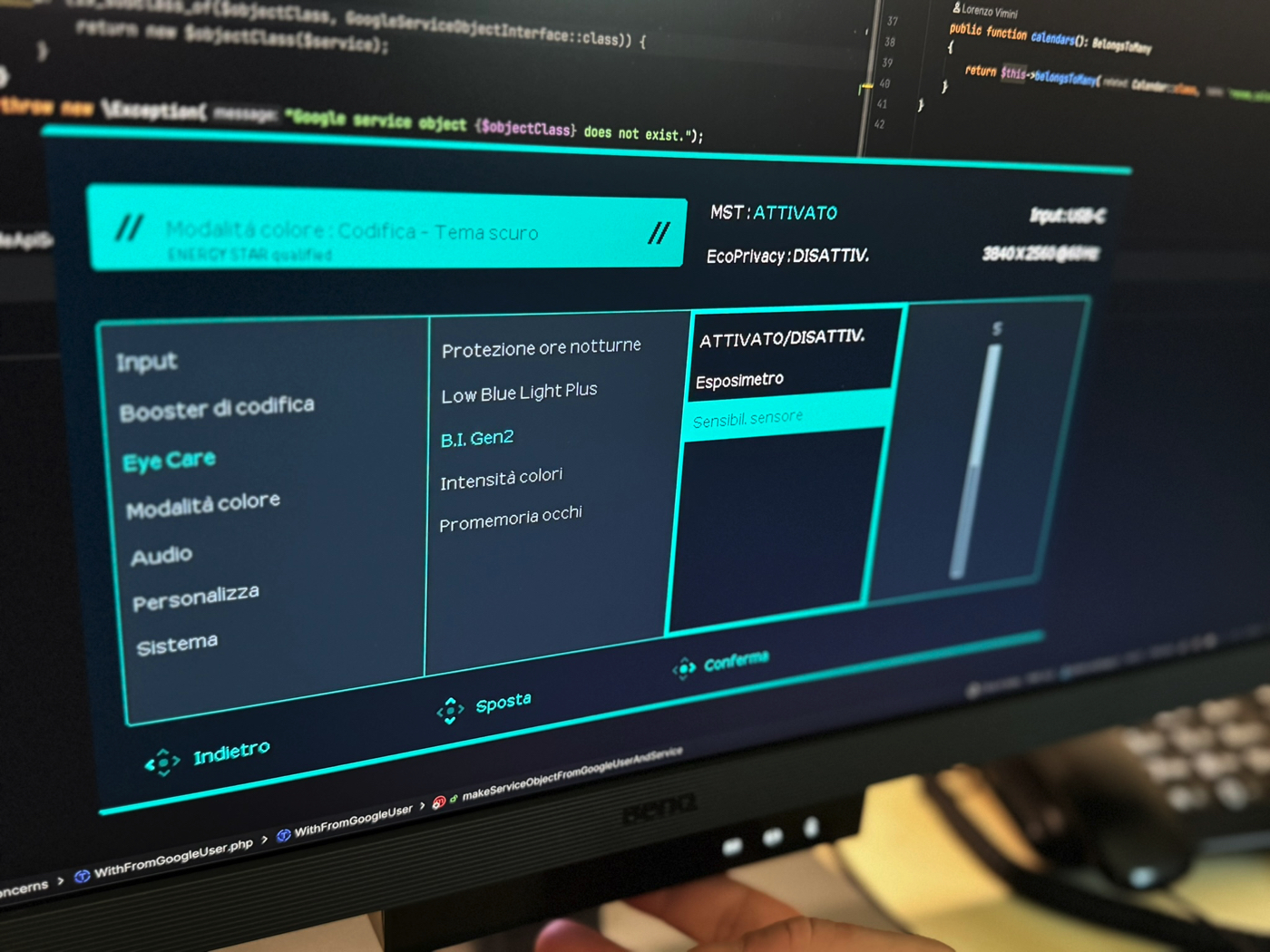Click the Input: USB-C indicator
The width and height of the screenshot is (1270, 952).
(1068, 216)
